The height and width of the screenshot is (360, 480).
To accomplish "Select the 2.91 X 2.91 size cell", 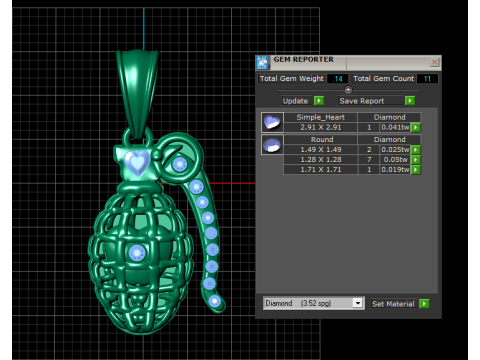I will point(321,127).
